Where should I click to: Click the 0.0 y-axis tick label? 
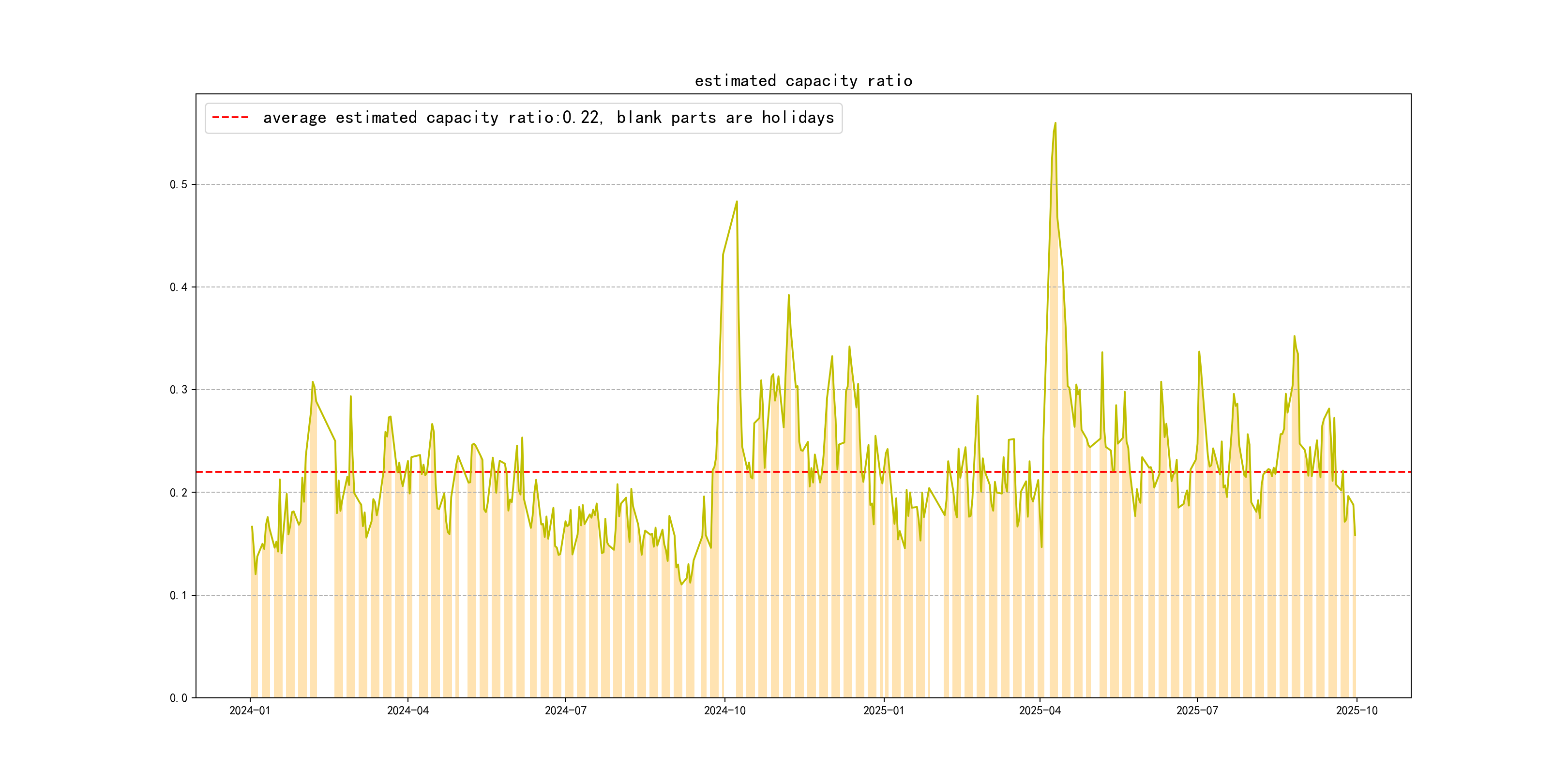coord(179,697)
